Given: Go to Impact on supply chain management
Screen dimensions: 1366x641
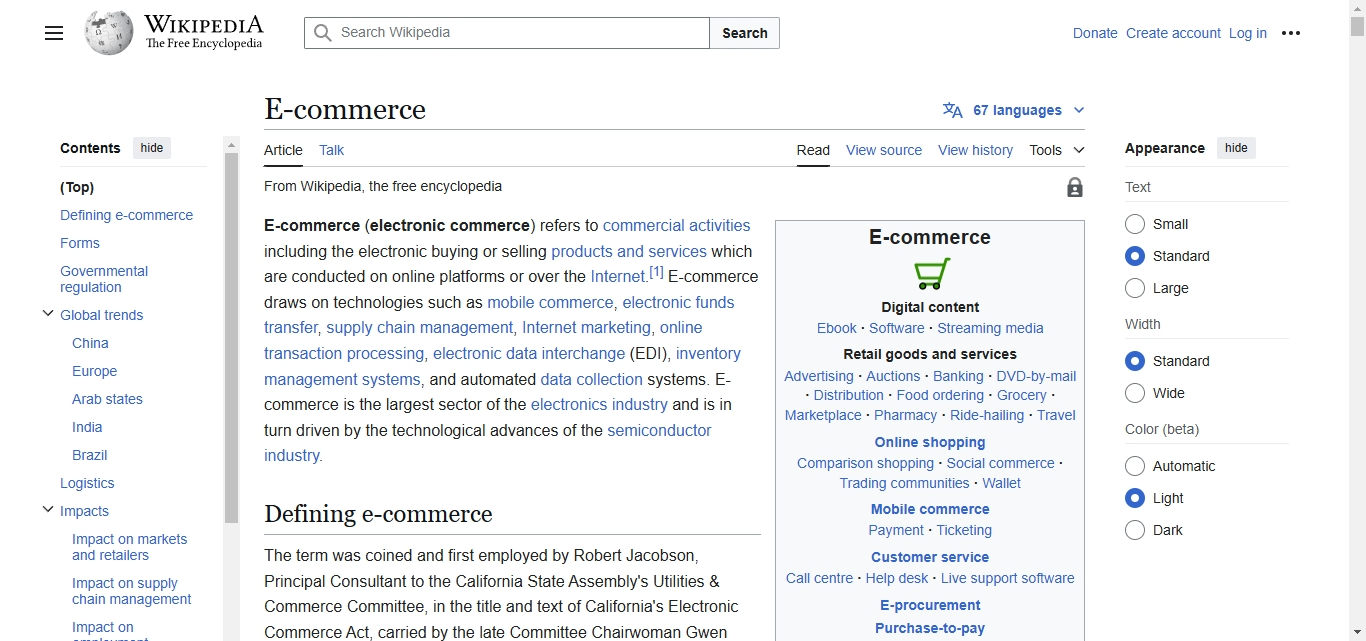Looking at the screenshot, I should pos(131,591).
